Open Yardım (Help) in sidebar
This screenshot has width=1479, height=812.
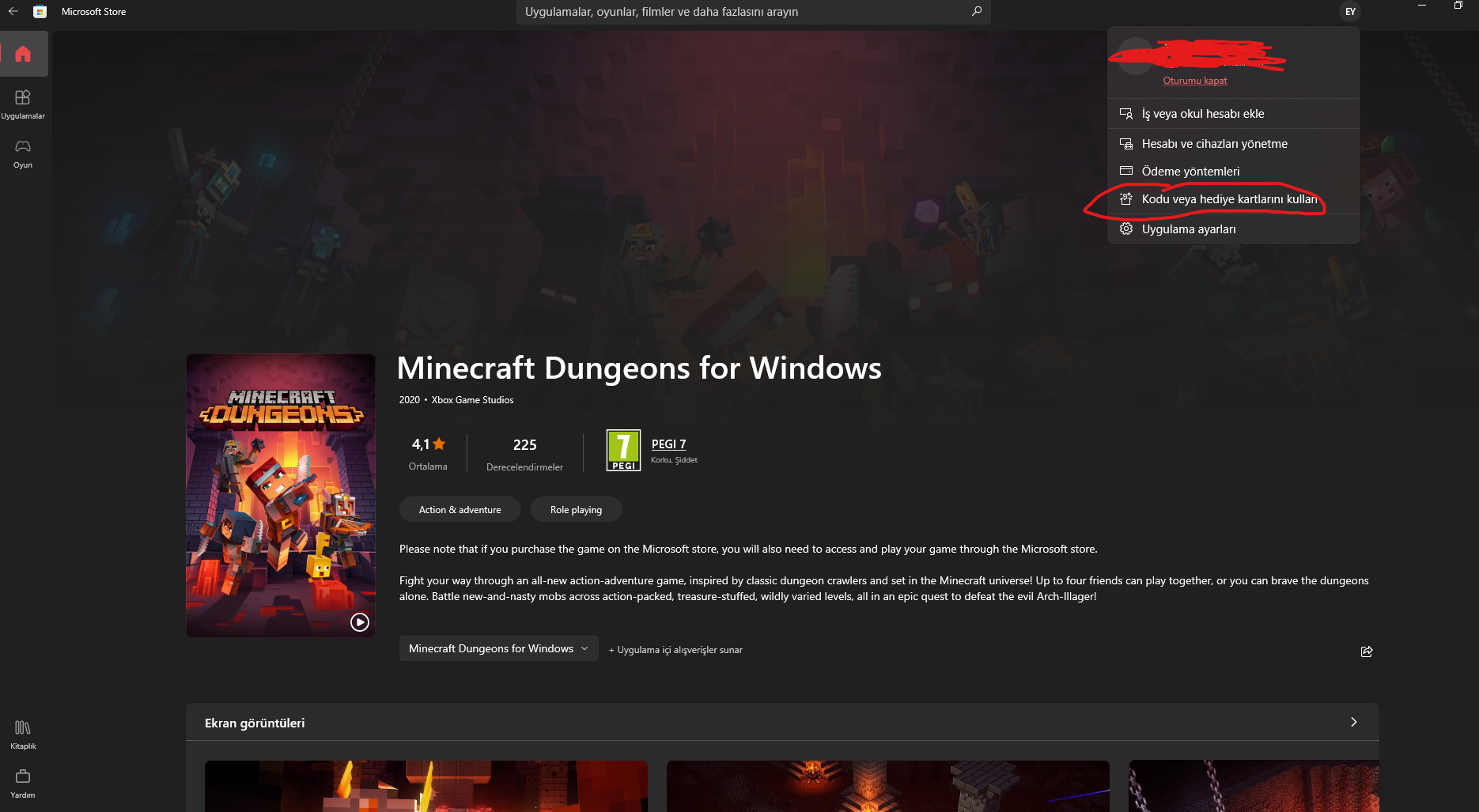pyautogui.click(x=23, y=784)
